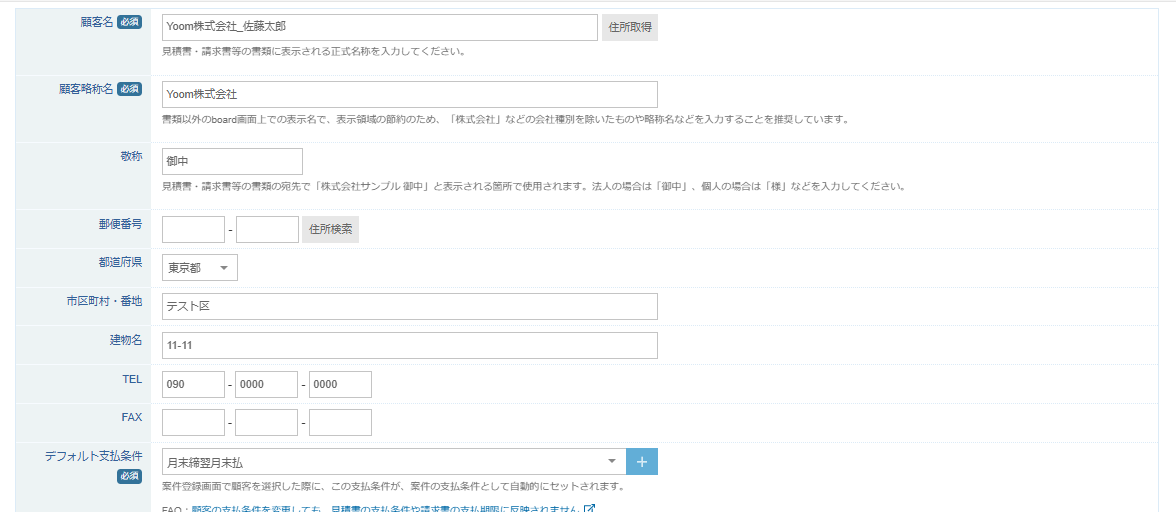
Task: Click the first FAX input box
Action: click(x=194, y=422)
